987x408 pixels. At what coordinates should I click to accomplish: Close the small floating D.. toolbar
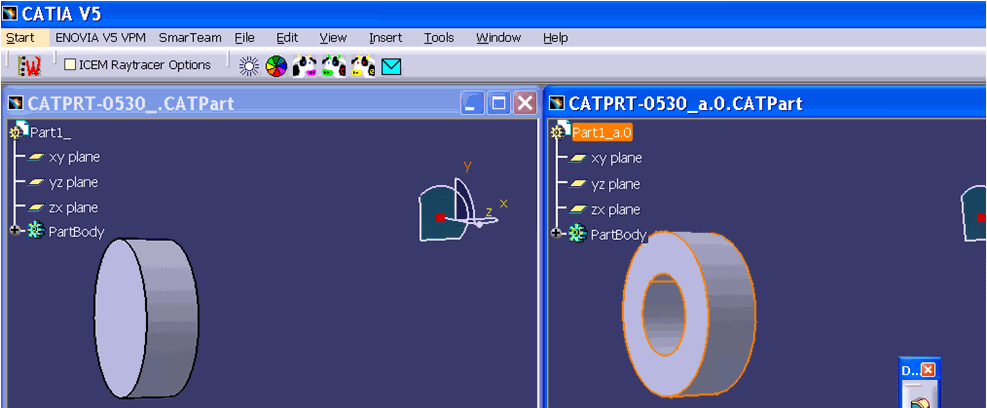coord(928,370)
